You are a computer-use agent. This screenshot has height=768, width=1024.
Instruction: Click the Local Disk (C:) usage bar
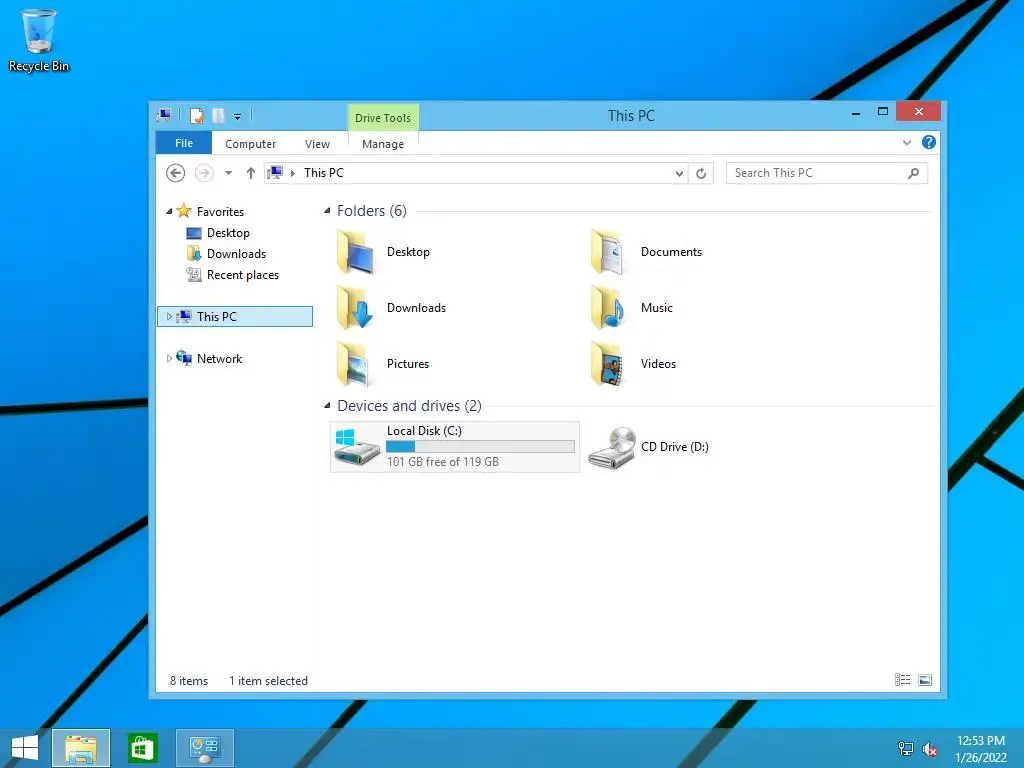(x=480, y=447)
